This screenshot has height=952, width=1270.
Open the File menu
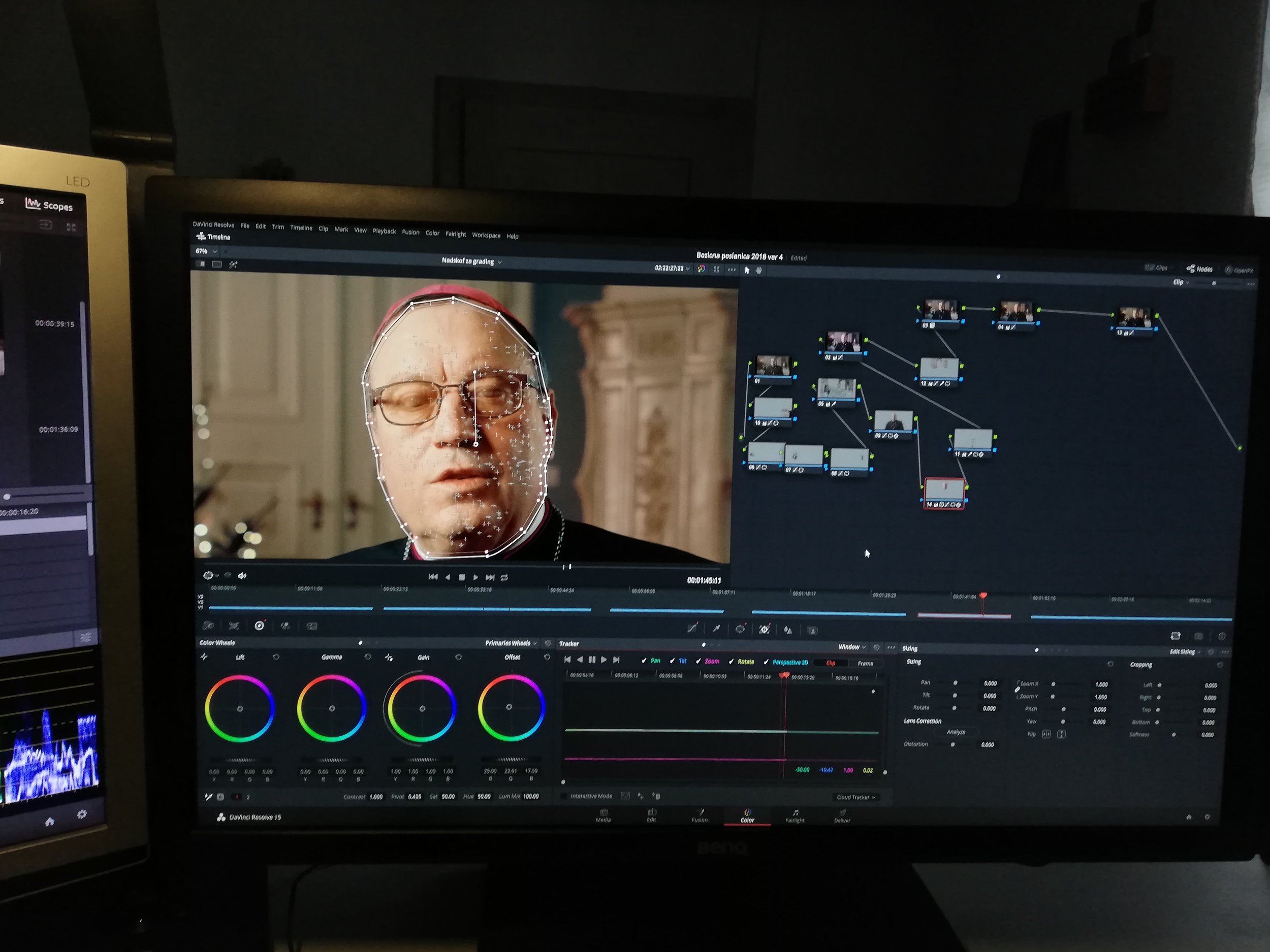coord(245,225)
